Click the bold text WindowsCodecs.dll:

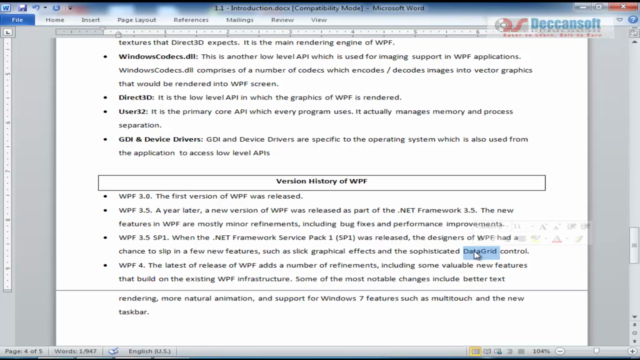coord(158,57)
